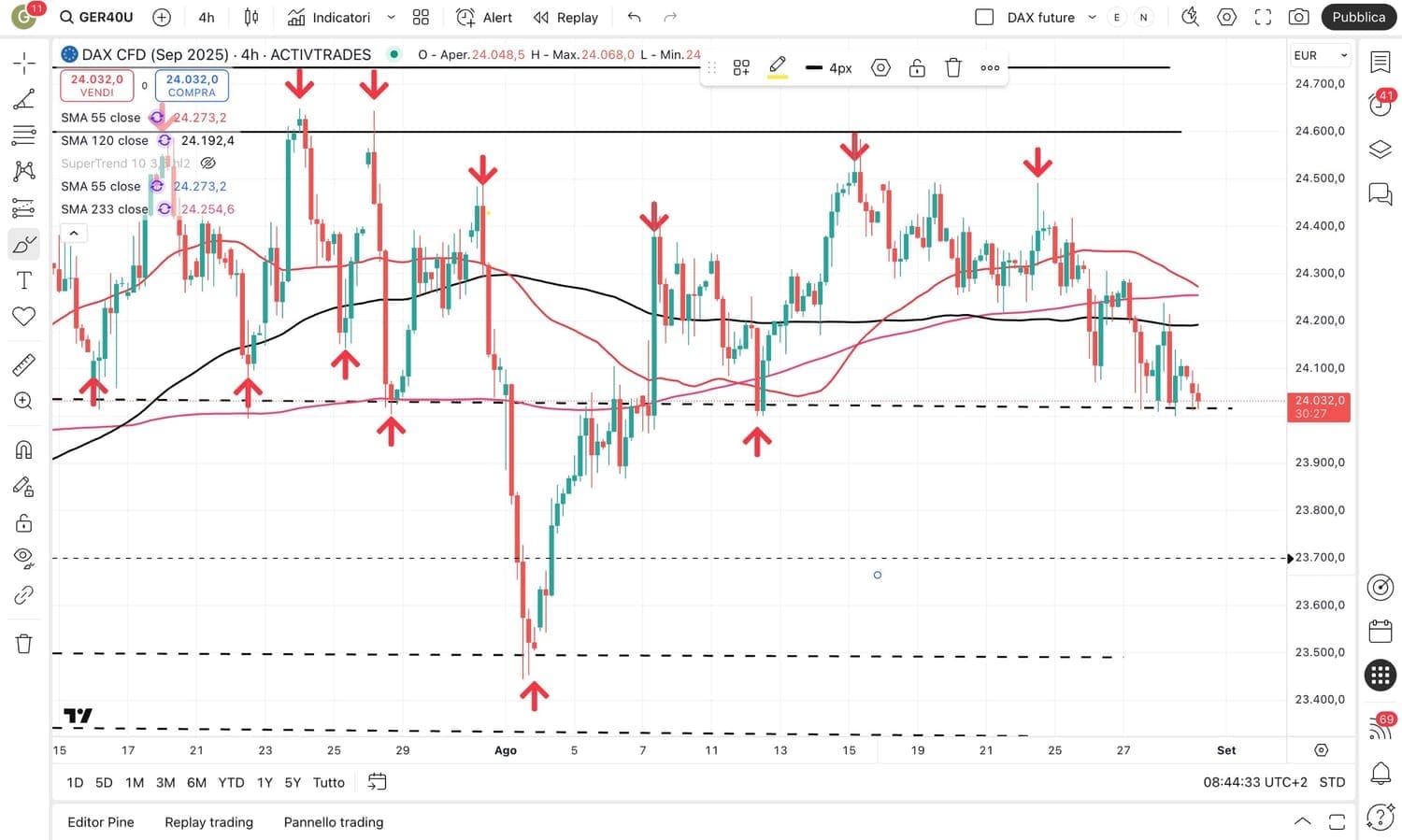The width and height of the screenshot is (1402, 840).
Task: Undo the last chart action
Action: [x=635, y=17]
